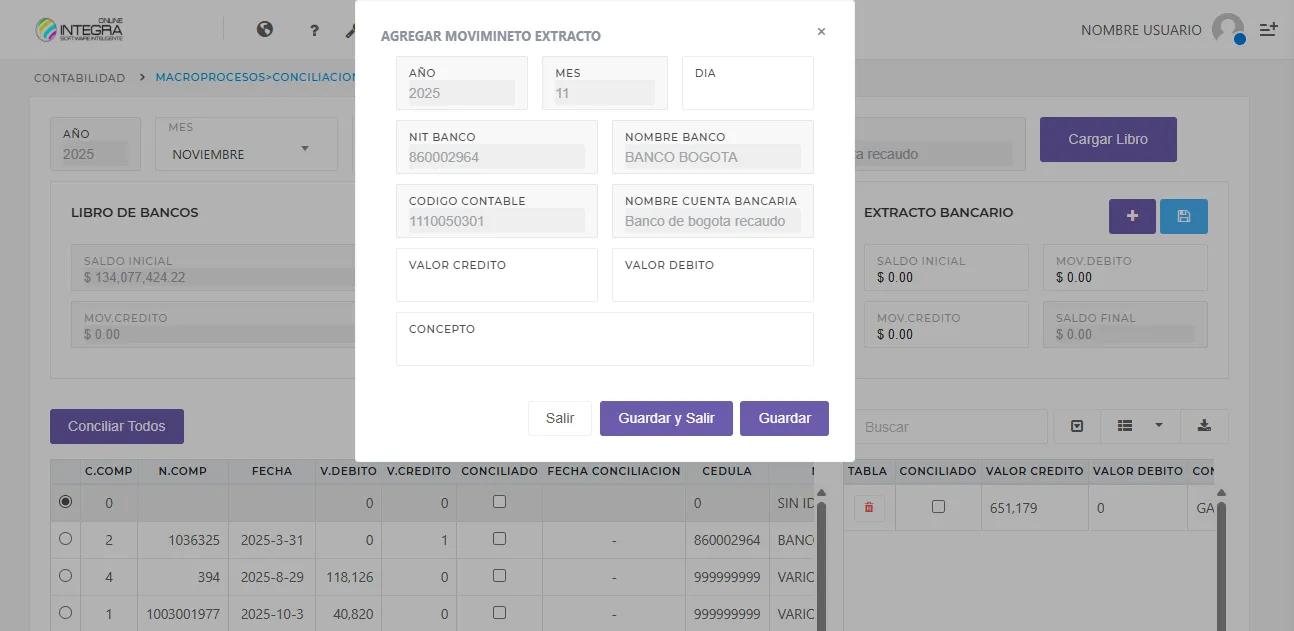Screen dimensions: 1294x631
Task: Close the Agregar Movimiento Extracto dialog
Action: tap(821, 32)
